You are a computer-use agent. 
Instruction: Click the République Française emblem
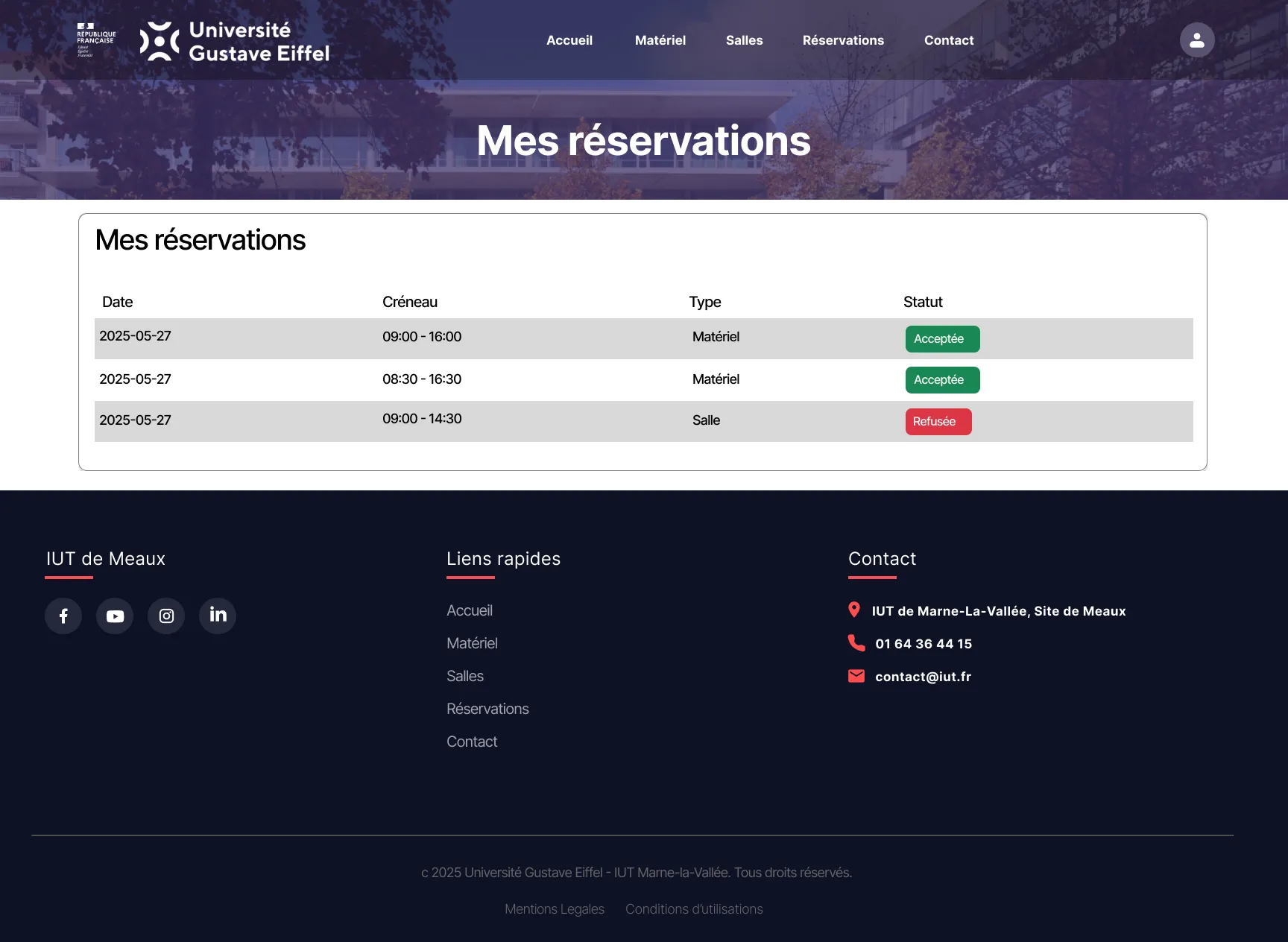coord(96,40)
